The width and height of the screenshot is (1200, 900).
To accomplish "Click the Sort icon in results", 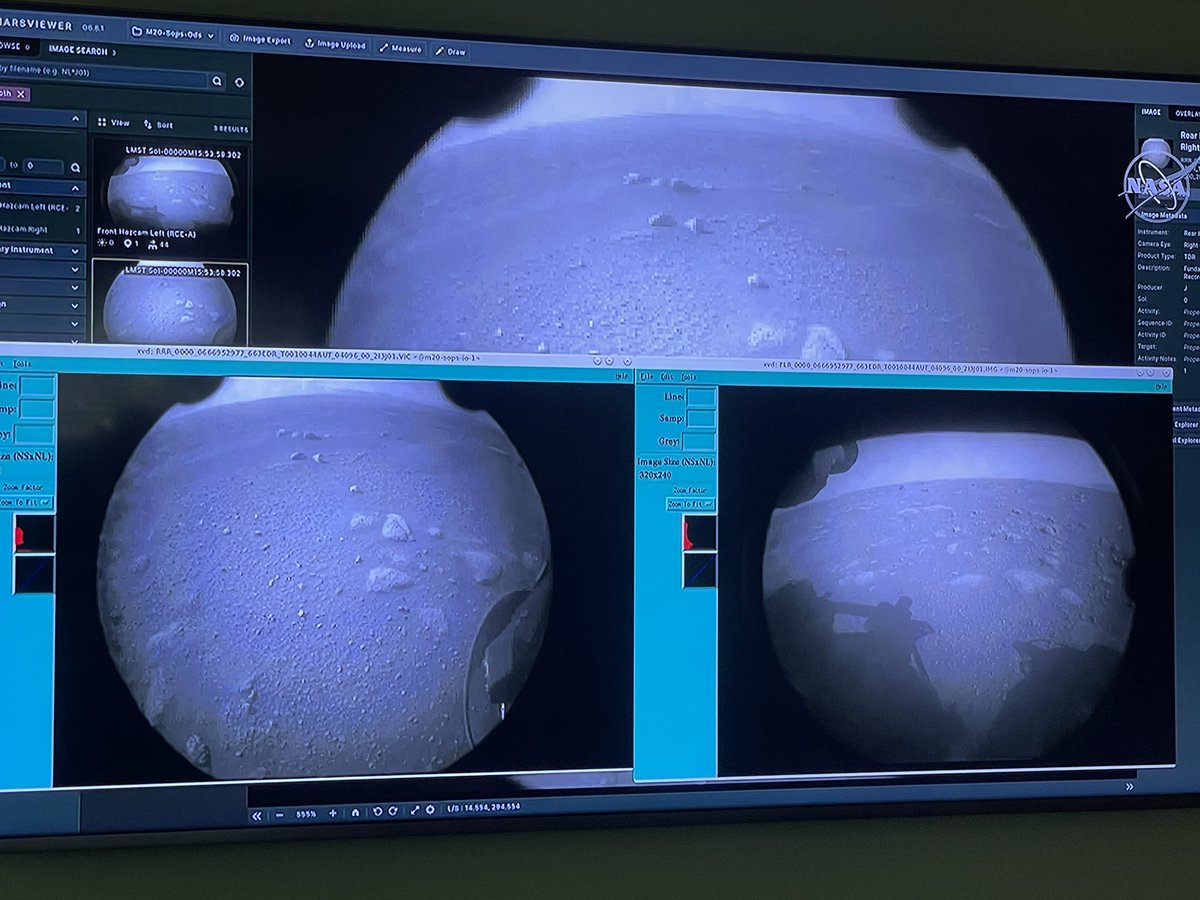I will 158,125.
